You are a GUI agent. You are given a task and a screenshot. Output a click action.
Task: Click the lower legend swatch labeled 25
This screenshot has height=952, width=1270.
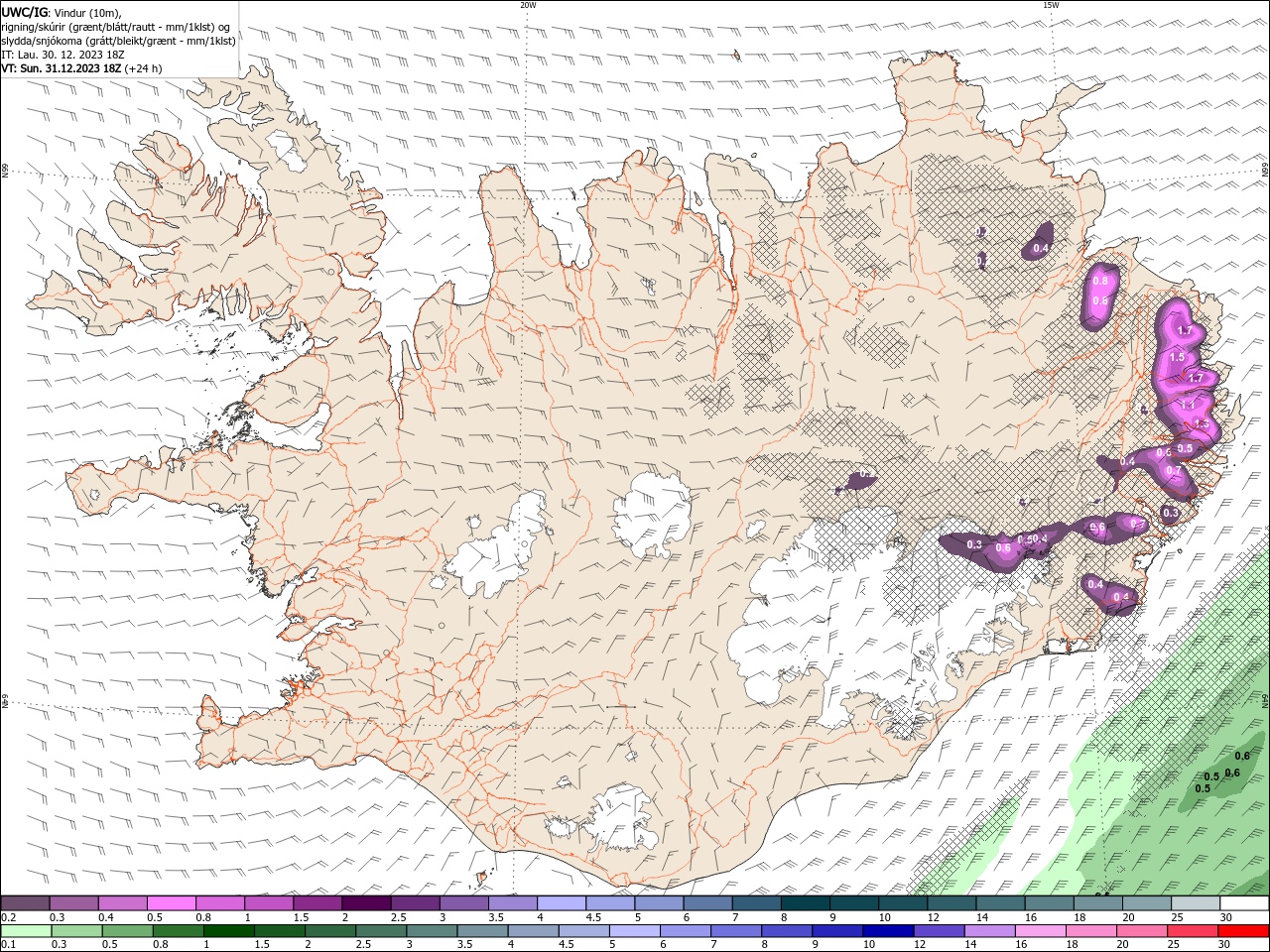click(1192, 931)
